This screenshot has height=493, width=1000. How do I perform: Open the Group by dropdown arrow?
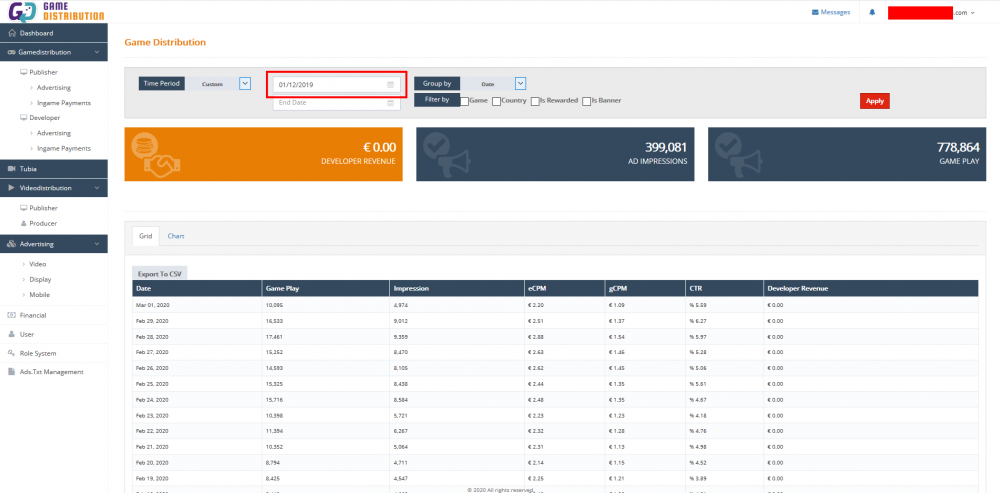pyautogui.click(x=520, y=84)
